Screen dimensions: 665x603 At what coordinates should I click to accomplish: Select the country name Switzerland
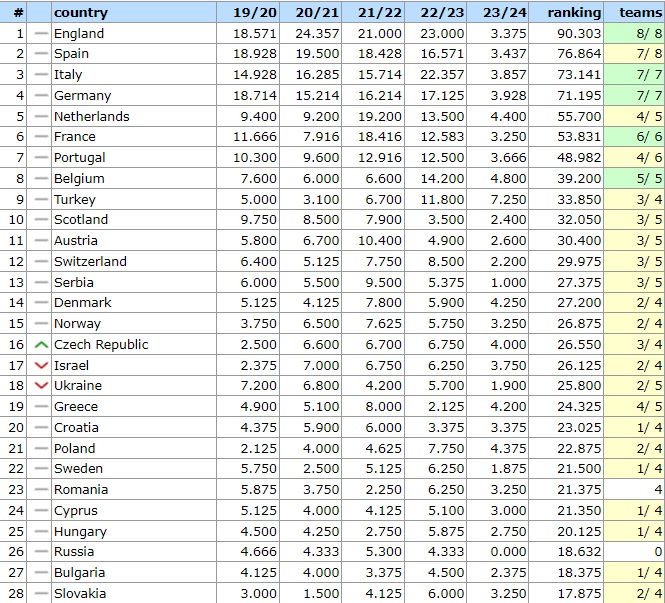(x=90, y=262)
